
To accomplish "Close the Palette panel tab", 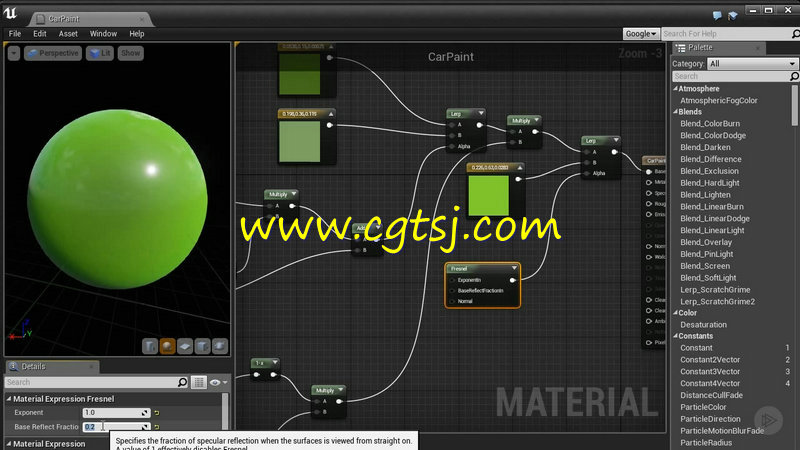I will click(x=758, y=48).
